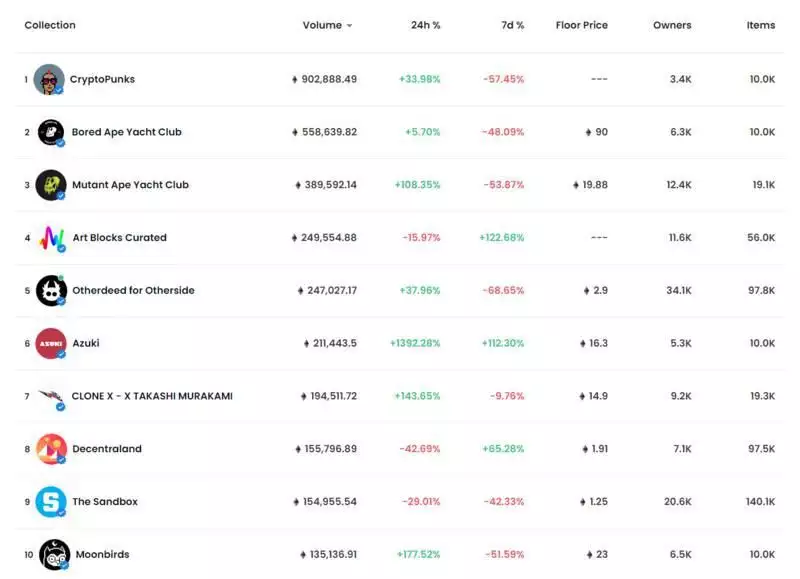Select the Mutant Ape Yacht Club icon
This screenshot has width=800, height=579.
click(x=51, y=185)
